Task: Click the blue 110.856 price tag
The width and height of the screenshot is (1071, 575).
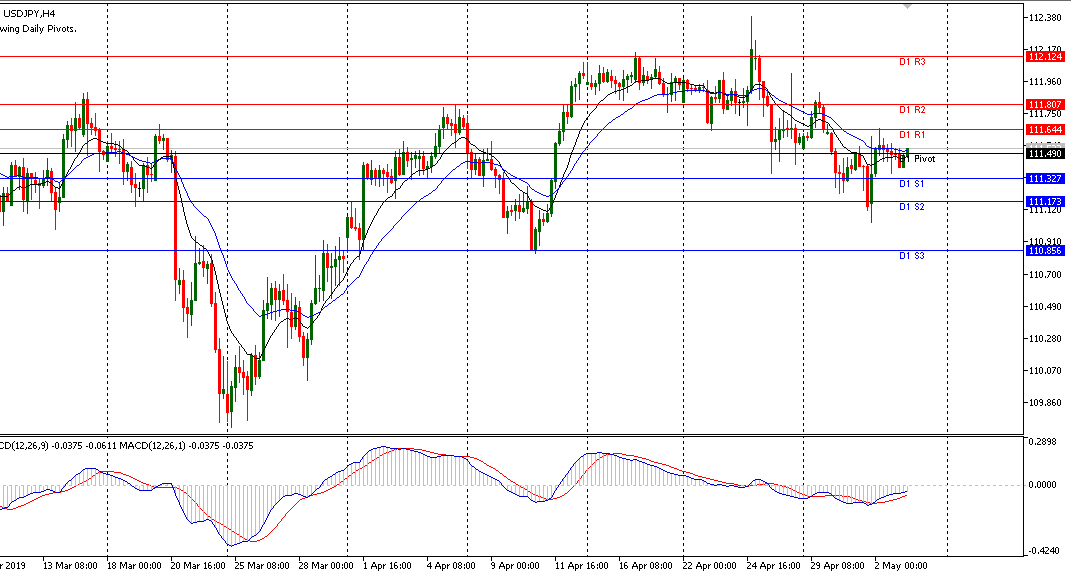Action: click(1044, 250)
